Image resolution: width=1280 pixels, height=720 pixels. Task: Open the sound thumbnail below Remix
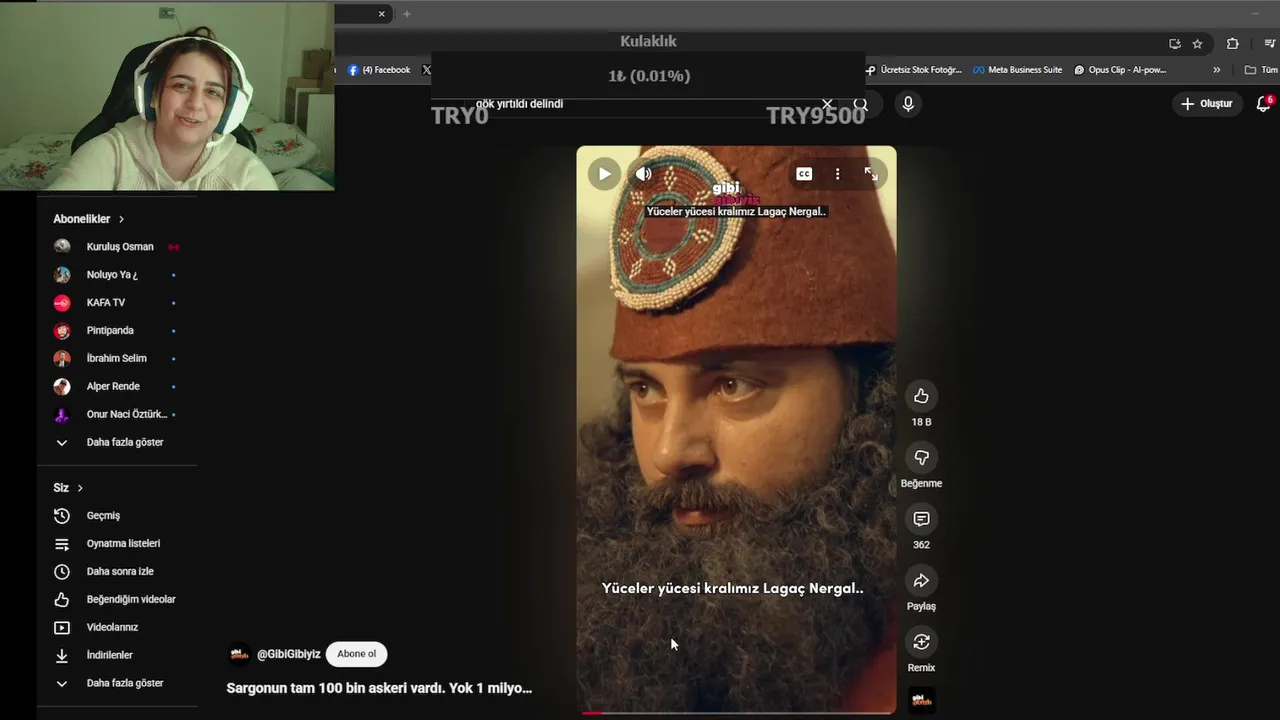[x=921, y=700]
